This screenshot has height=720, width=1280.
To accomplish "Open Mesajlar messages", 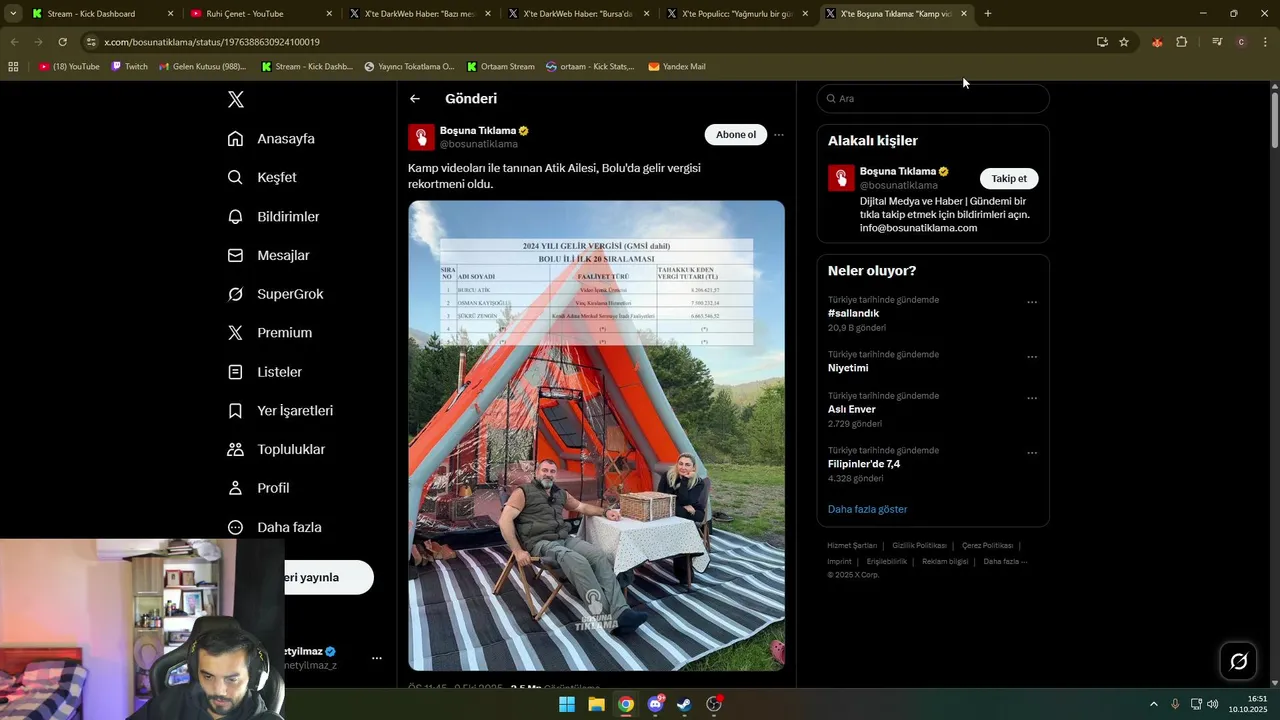I will pyautogui.click(x=268, y=255).
